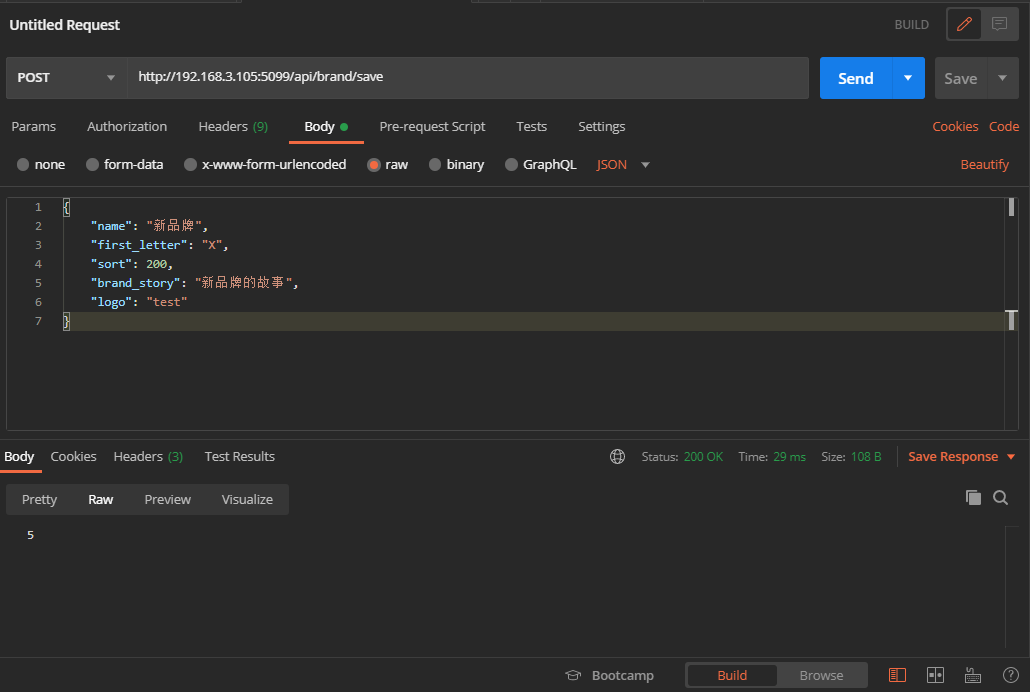Open keyboard shortcuts icon in status bar
The image size is (1030, 692).
972,675
